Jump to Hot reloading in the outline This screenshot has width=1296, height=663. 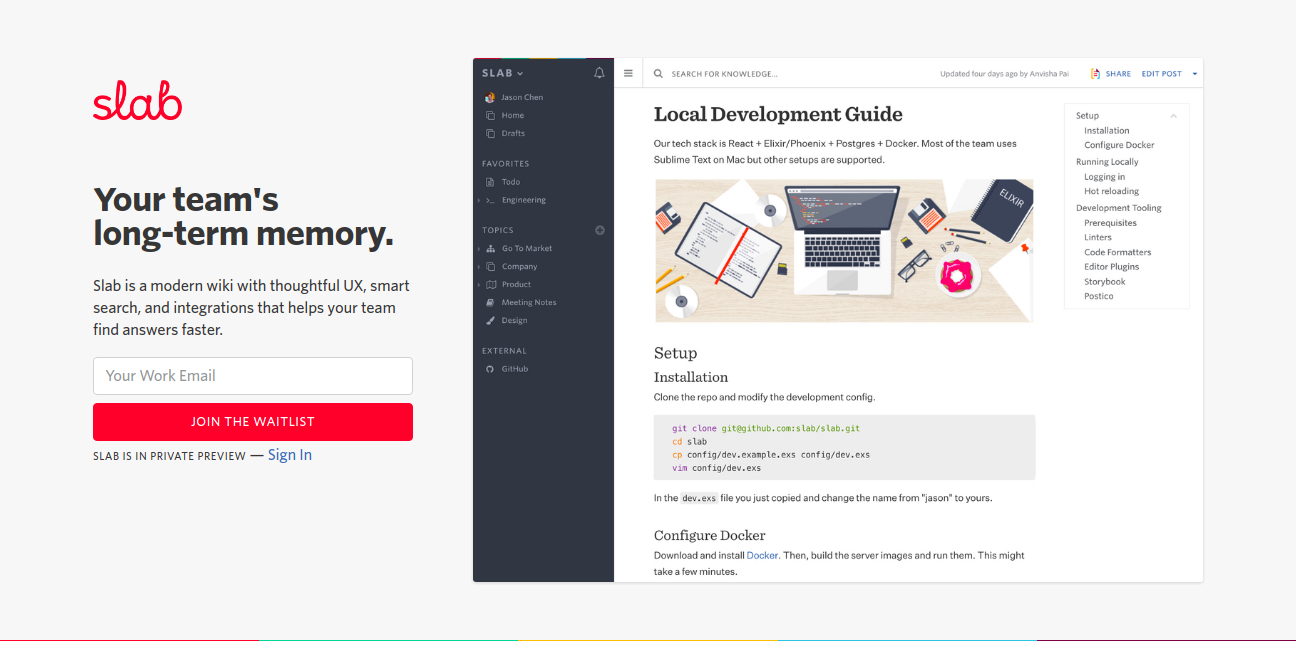(x=1112, y=191)
